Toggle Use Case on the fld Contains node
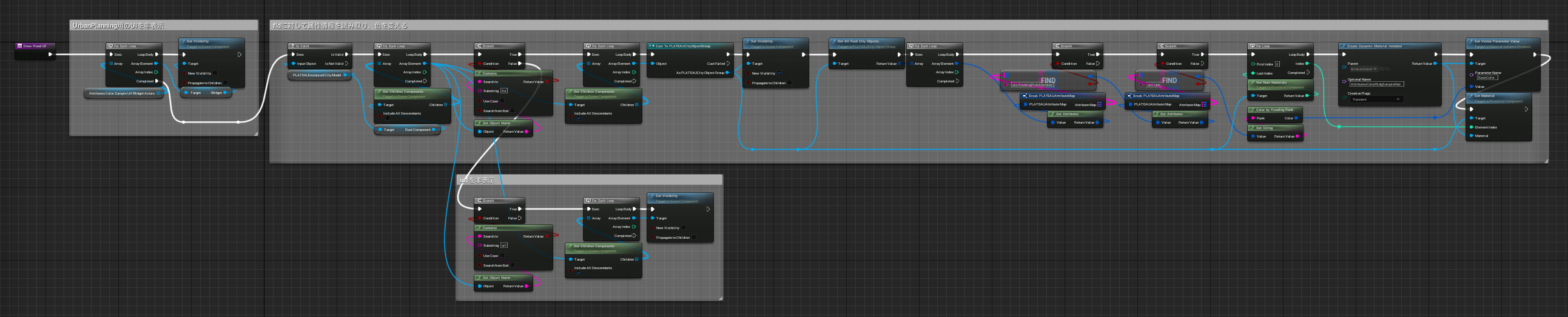 point(503,101)
